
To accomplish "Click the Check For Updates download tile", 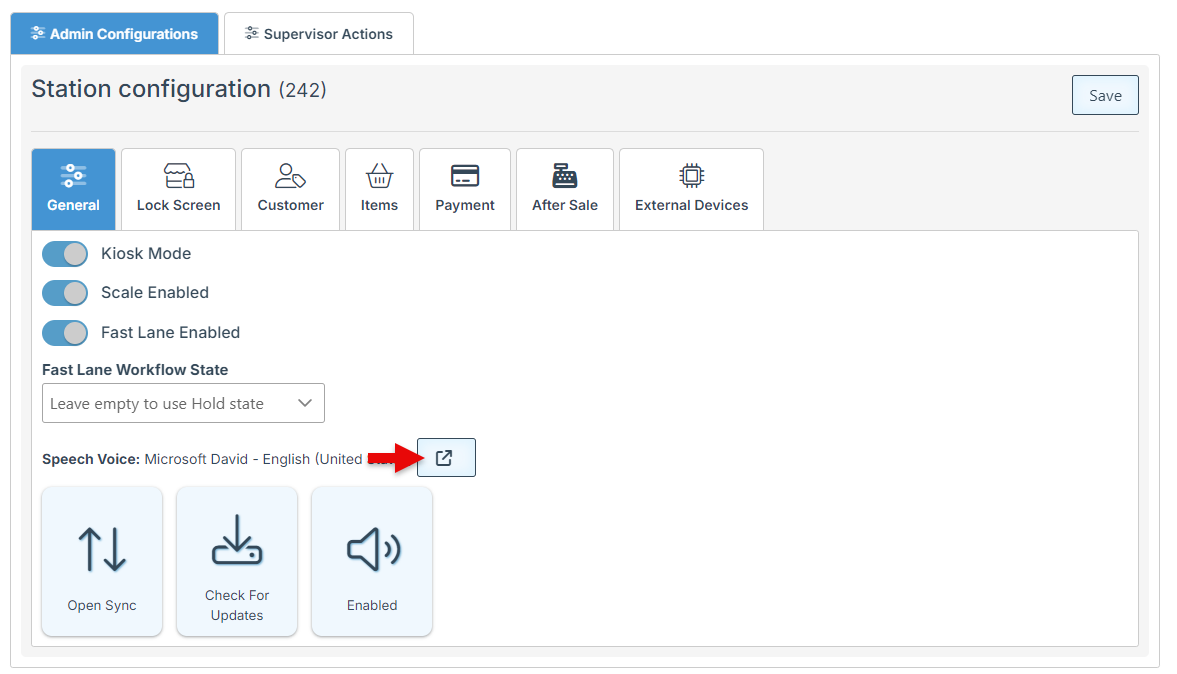I will click(237, 561).
